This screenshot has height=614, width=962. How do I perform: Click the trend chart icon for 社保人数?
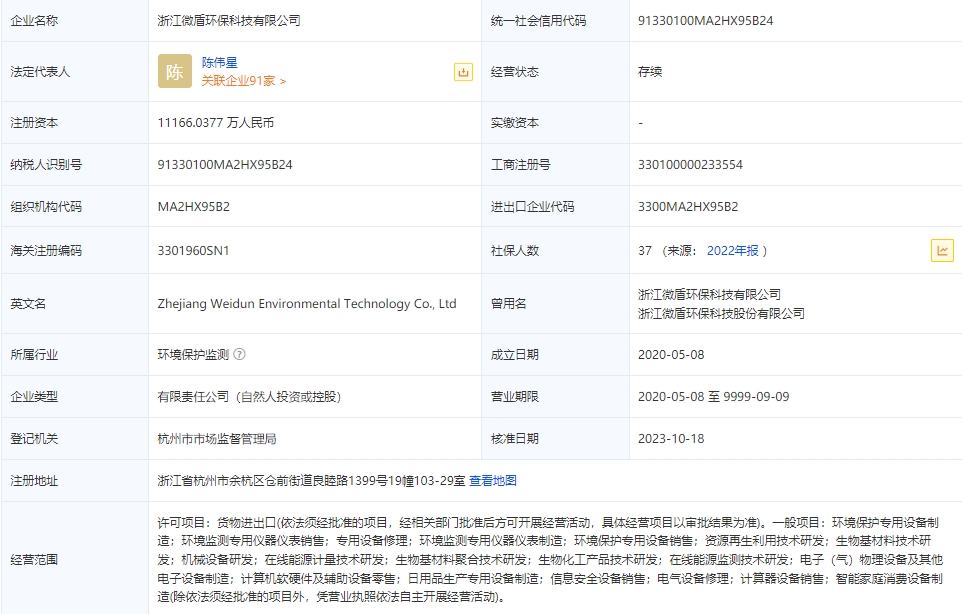tap(941, 251)
